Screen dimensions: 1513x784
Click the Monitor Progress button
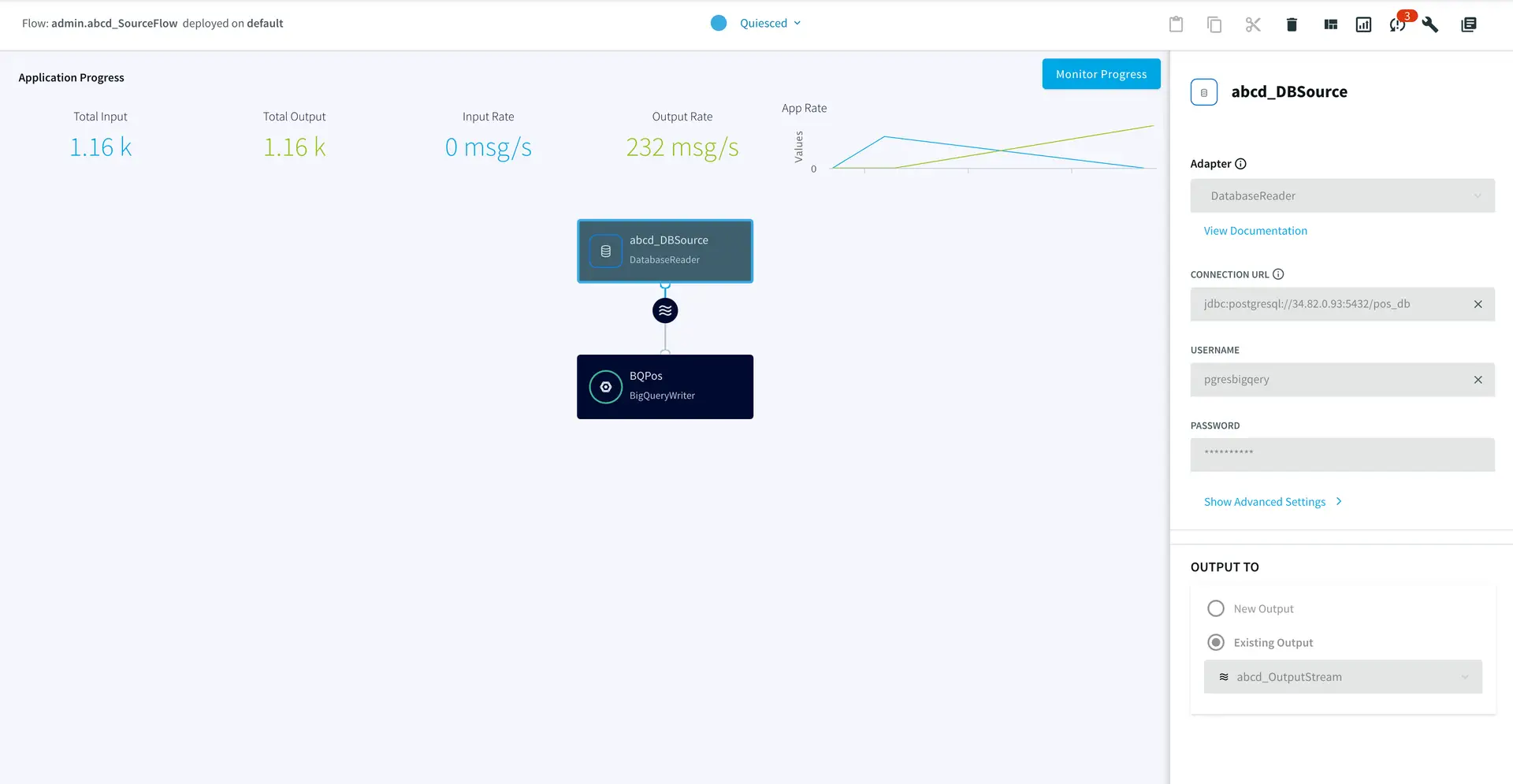click(x=1101, y=74)
